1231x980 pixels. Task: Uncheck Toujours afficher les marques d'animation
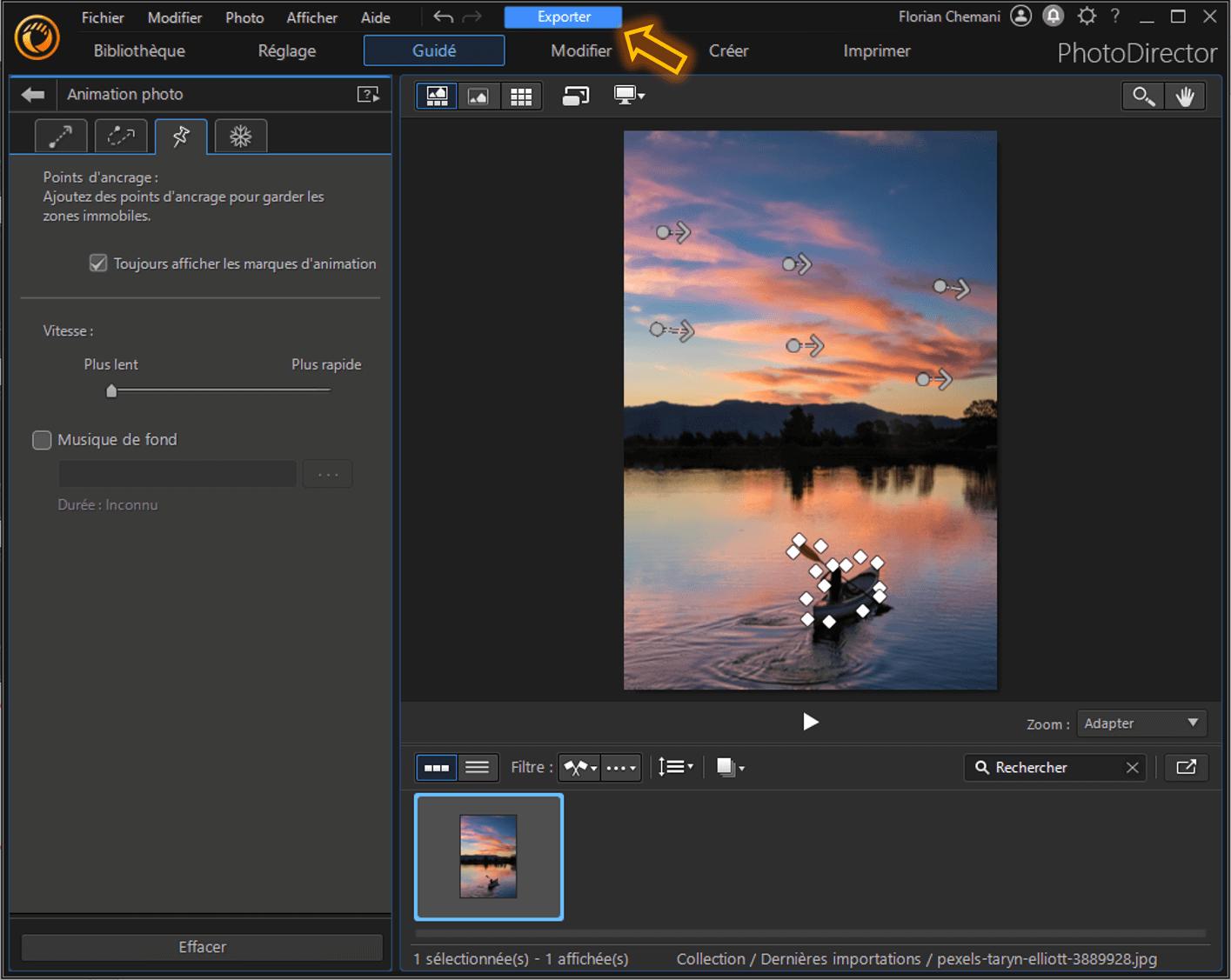click(98, 263)
